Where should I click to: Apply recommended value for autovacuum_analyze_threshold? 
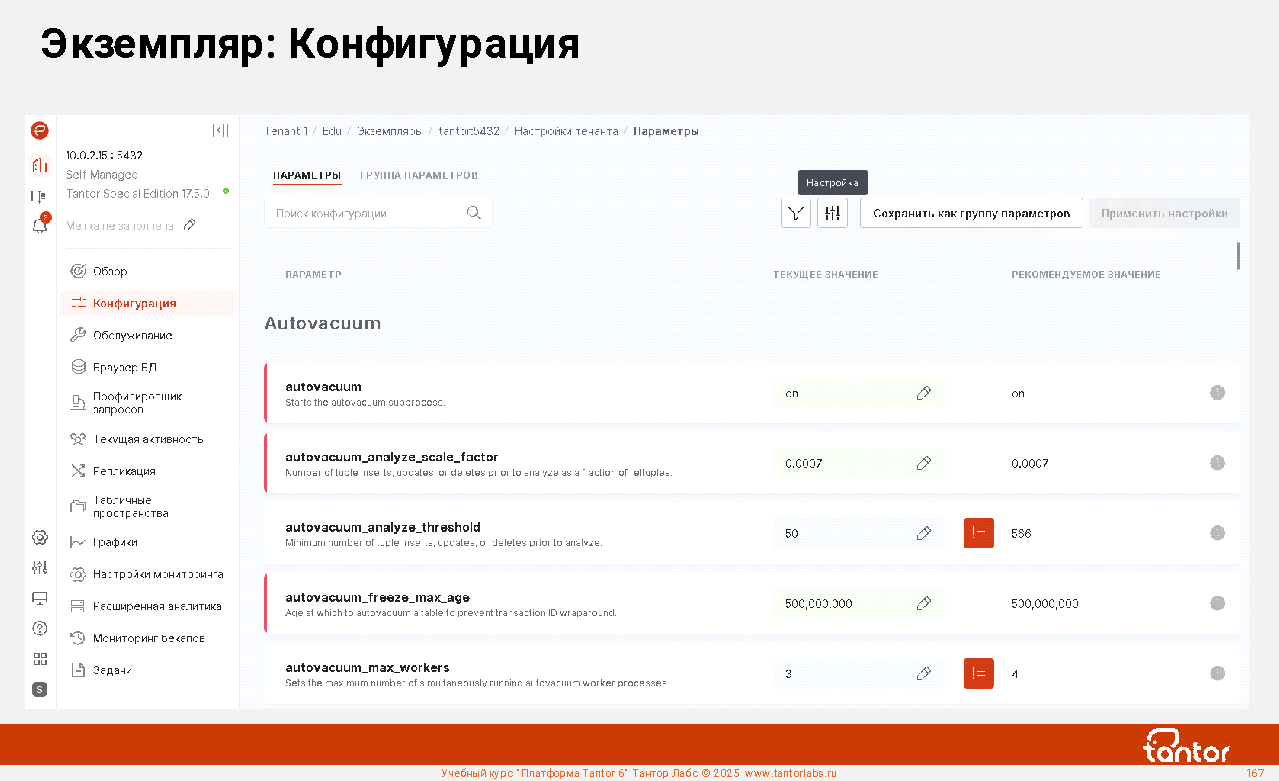[978, 533]
